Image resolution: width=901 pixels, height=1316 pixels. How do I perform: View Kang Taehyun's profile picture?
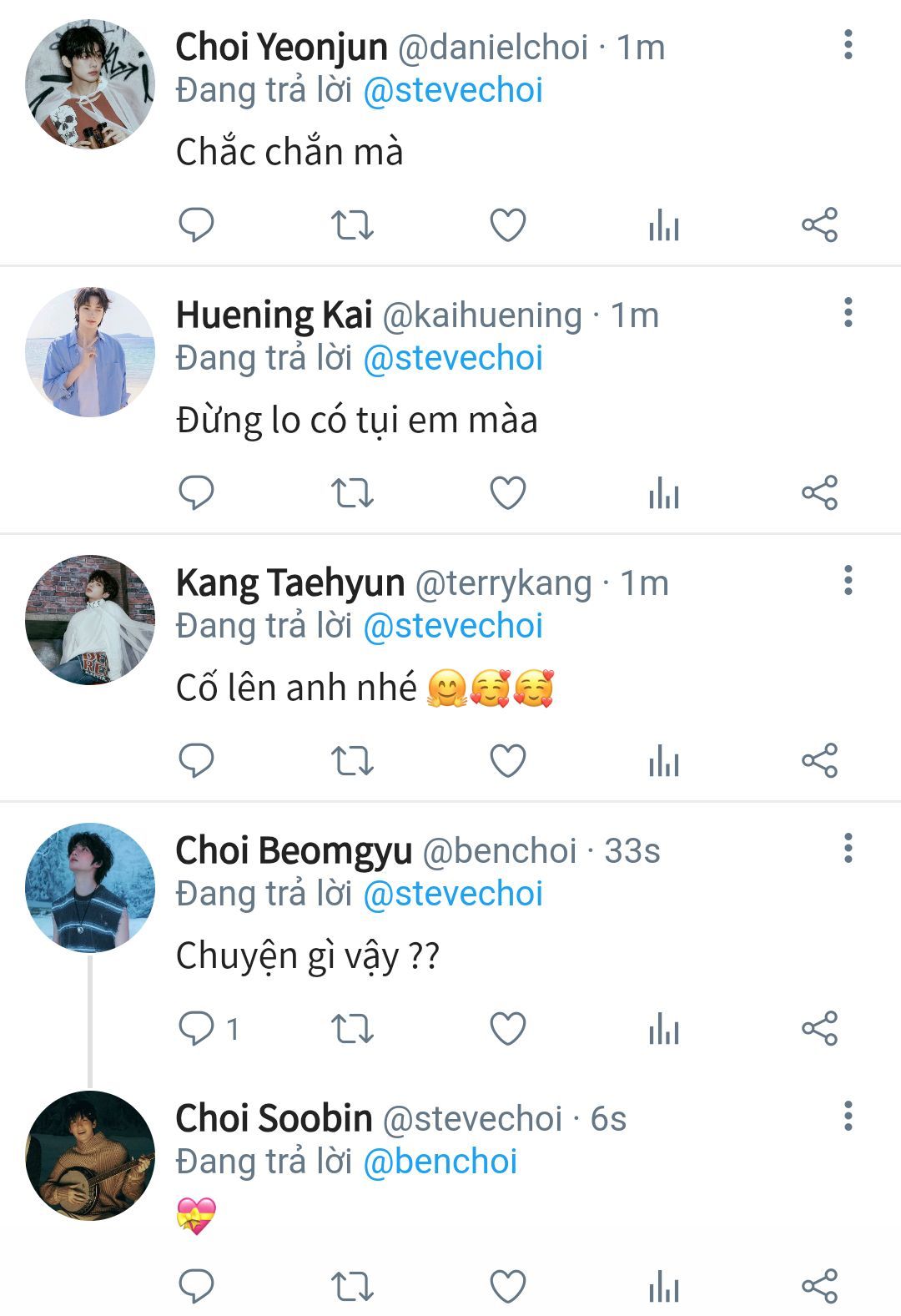pyautogui.click(x=90, y=620)
